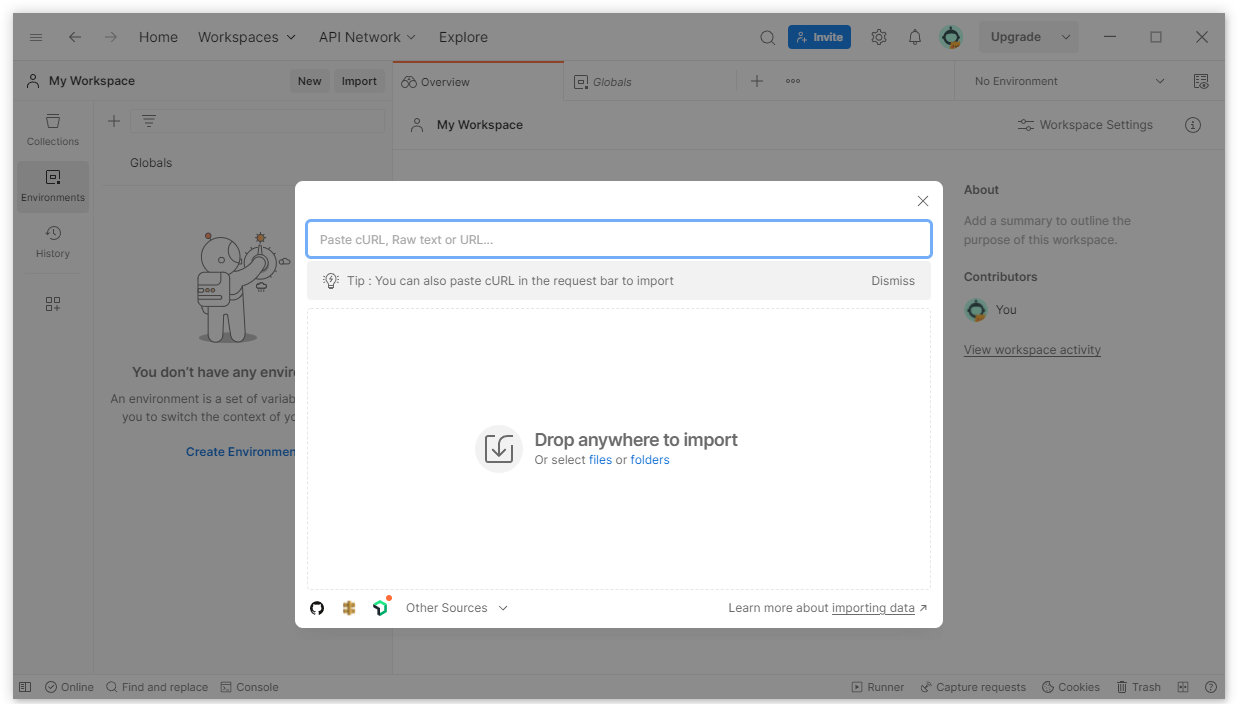Click the files link to select files

pos(600,460)
